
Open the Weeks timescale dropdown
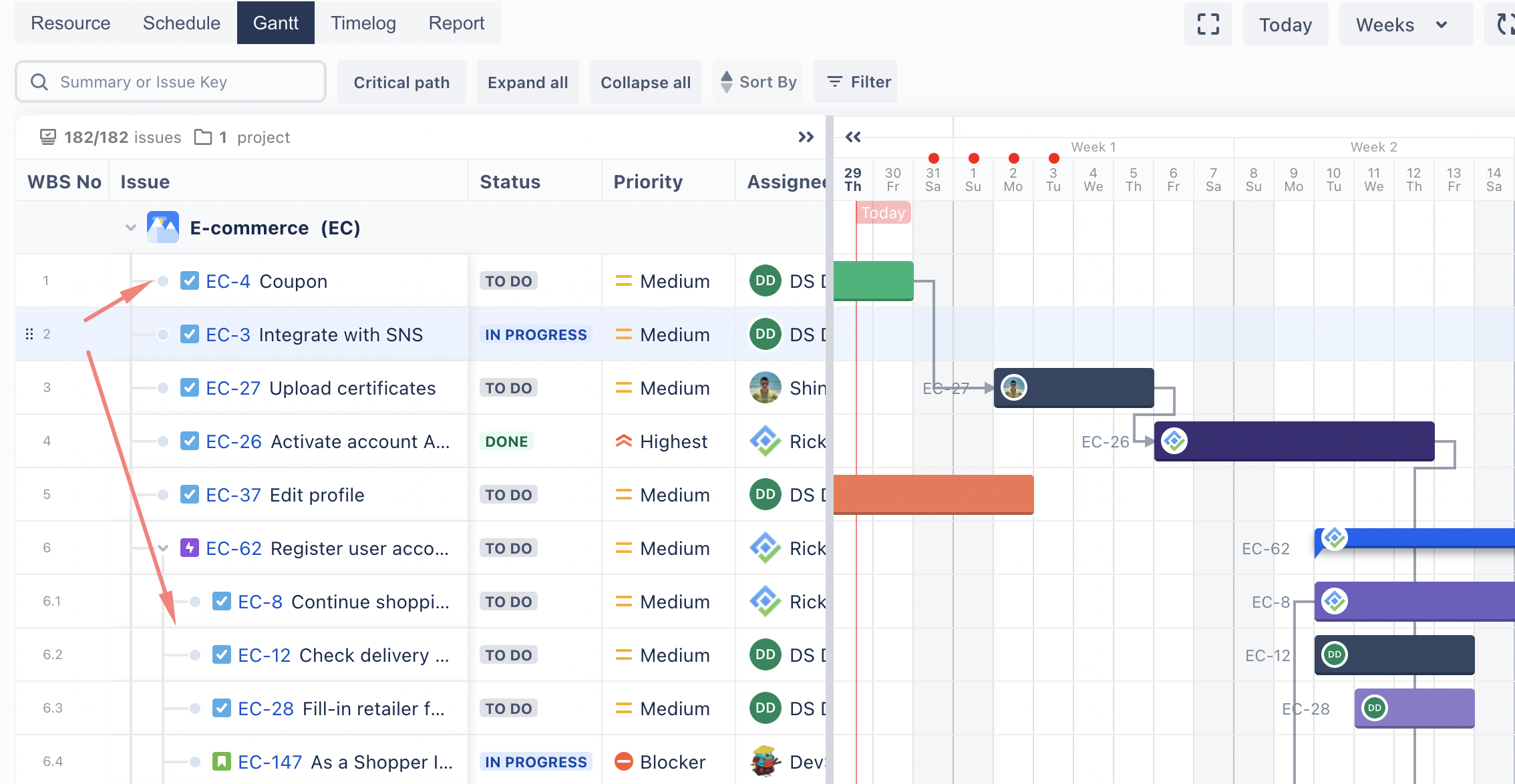pyautogui.click(x=1403, y=25)
